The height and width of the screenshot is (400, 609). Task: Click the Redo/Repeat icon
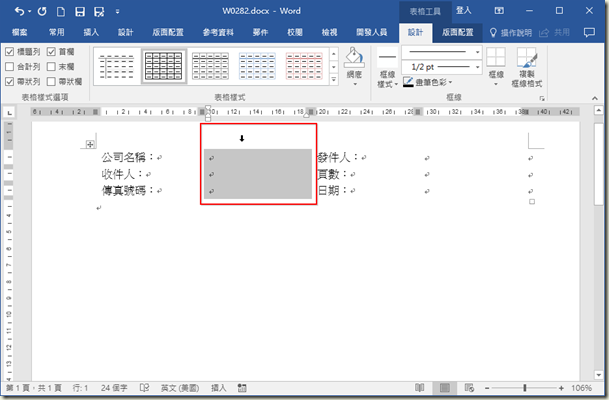tap(42, 11)
